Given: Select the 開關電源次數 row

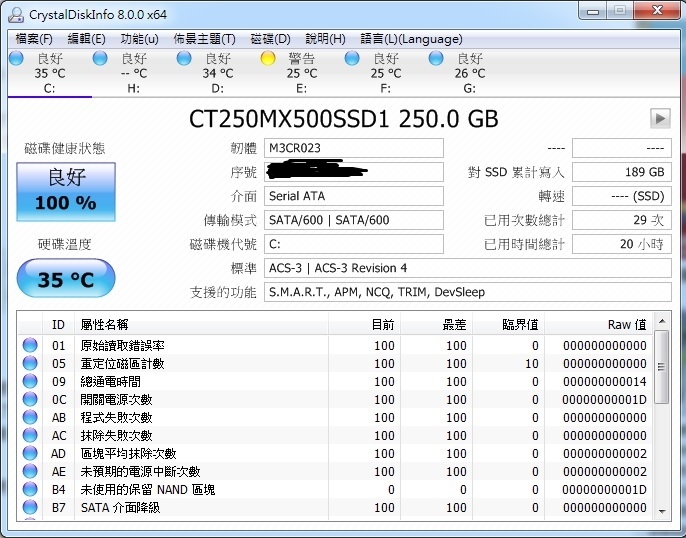Looking at the screenshot, I should (x=335, y=399).
